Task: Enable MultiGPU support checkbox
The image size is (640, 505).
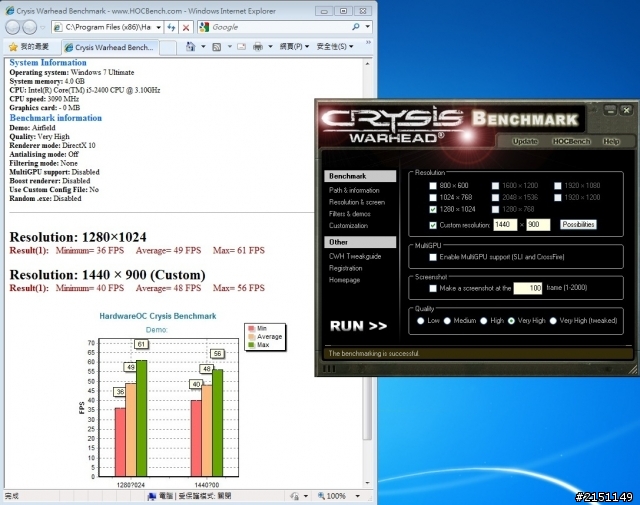Action: [x=433, y=257]
